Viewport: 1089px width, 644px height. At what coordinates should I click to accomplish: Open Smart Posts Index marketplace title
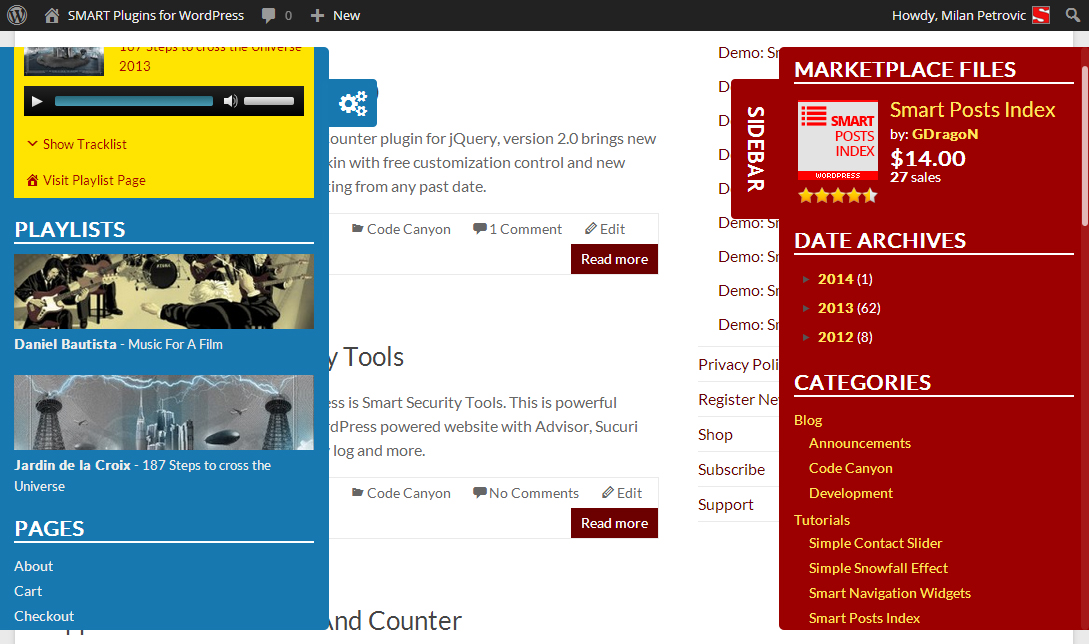[972, 110]
